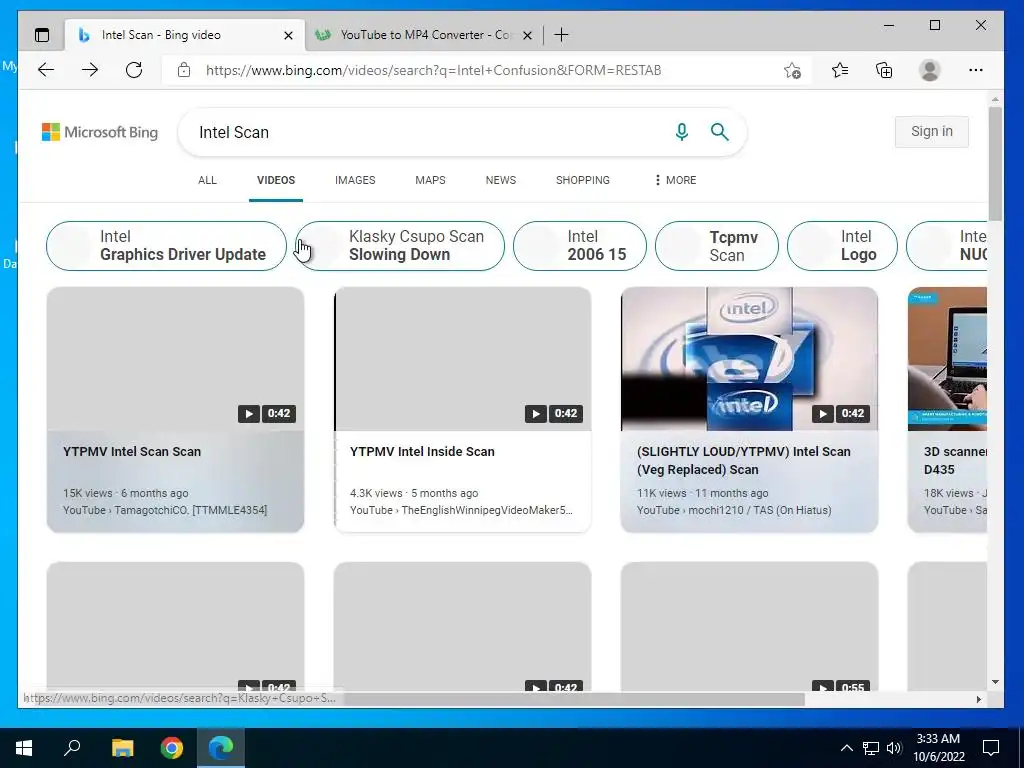Viewport: 1024px width, 768px height.
Task: Click Tcpmv Scan suggestion chip
Action: click(717, 246)
